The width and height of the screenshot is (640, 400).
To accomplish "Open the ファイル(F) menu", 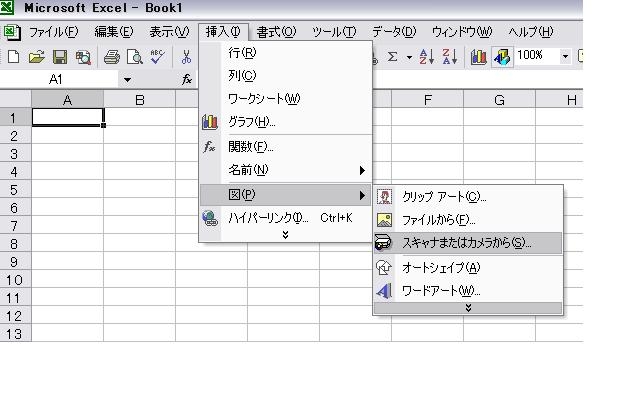I will pos(53,32).
